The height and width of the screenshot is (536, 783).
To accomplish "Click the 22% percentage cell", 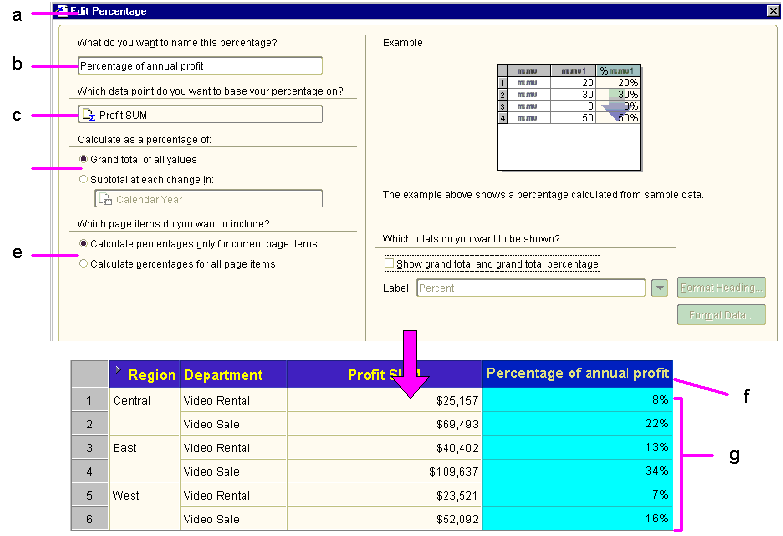I will (577, 423).
